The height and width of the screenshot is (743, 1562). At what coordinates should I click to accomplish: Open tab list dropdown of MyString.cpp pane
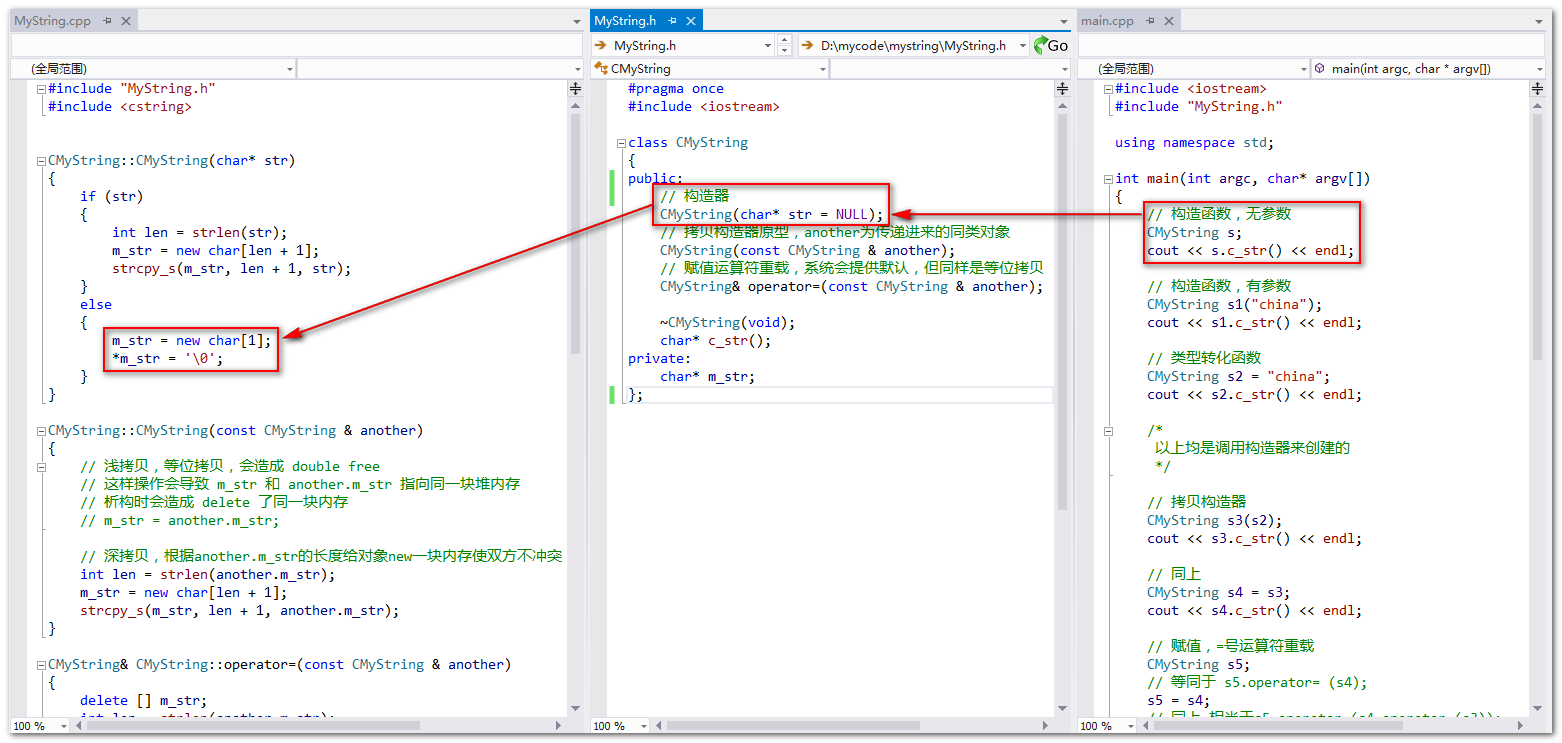tap(577, 21)
